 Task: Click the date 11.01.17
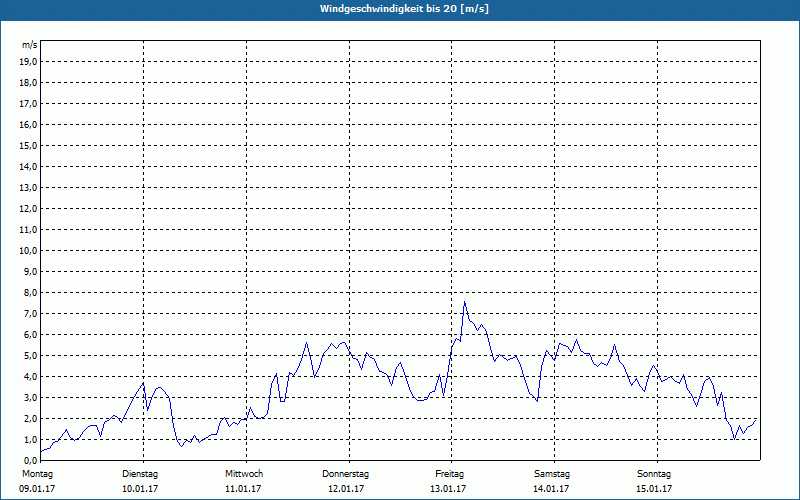pos(243,489)
